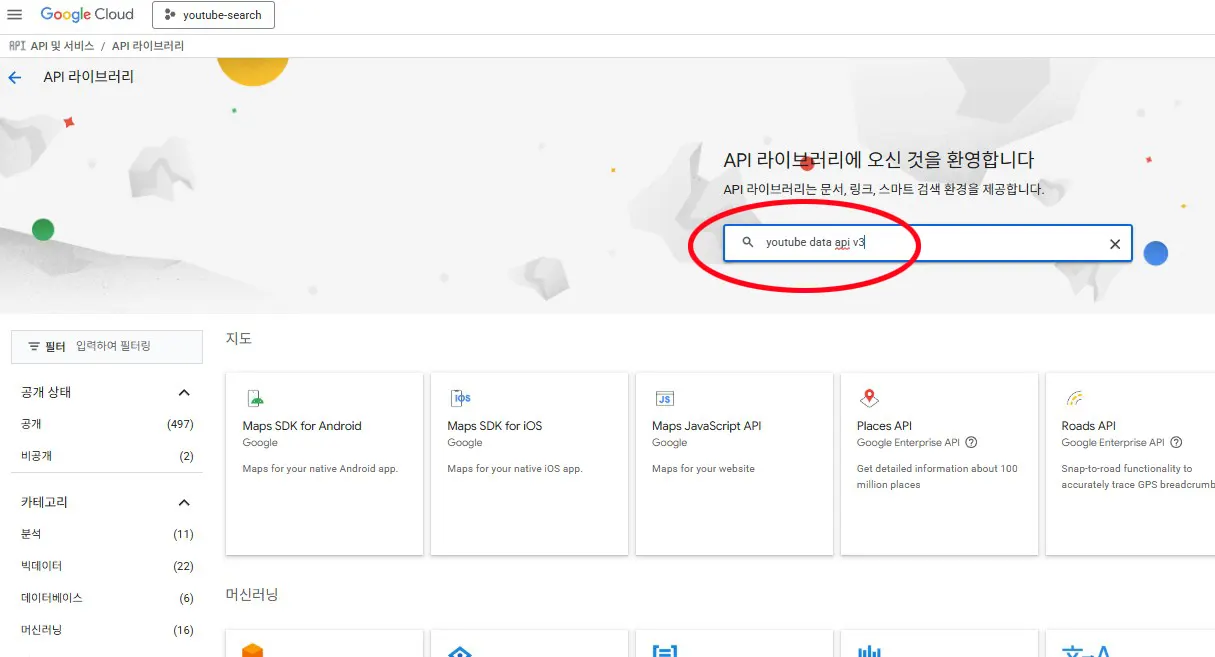Filter by 비공개 visibility option

tap(36, 456)
